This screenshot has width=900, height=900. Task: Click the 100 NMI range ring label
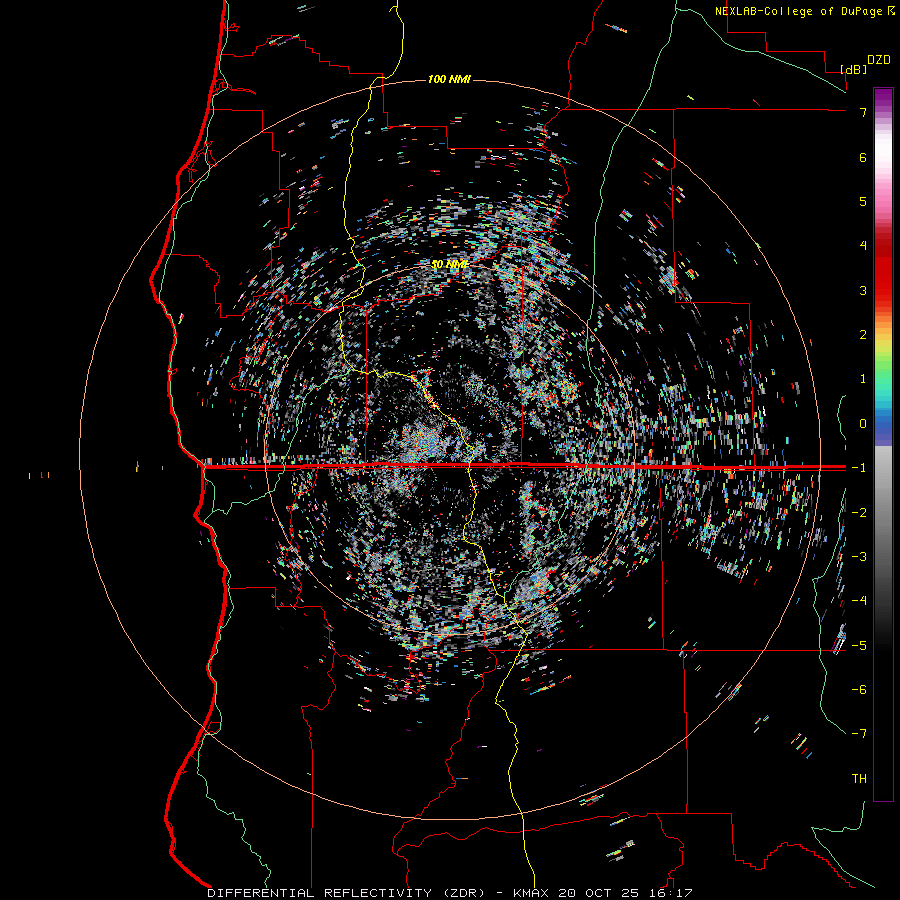[x=449, y=79]
